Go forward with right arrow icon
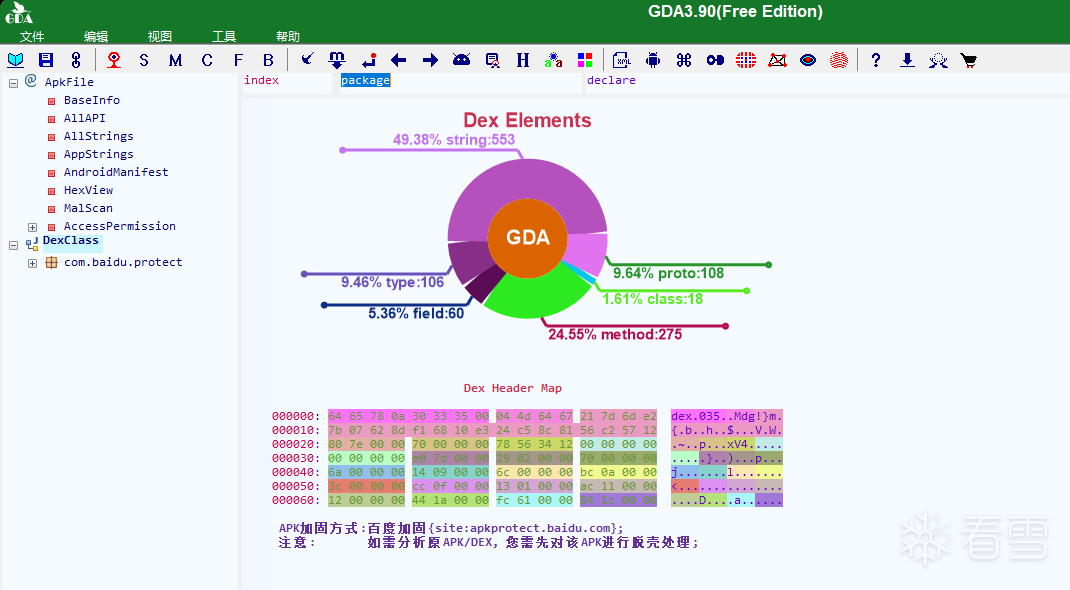1070x590 pixels. 430,60
